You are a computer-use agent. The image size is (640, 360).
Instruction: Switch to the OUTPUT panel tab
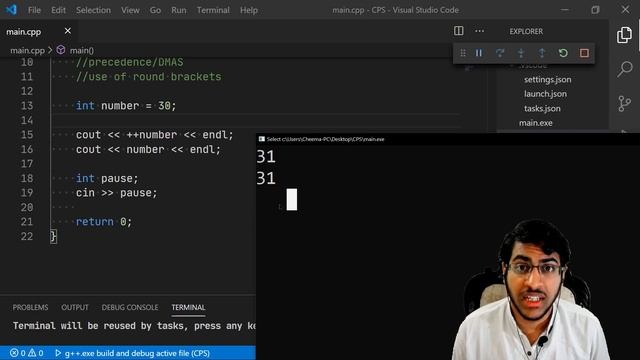point(75,307)
